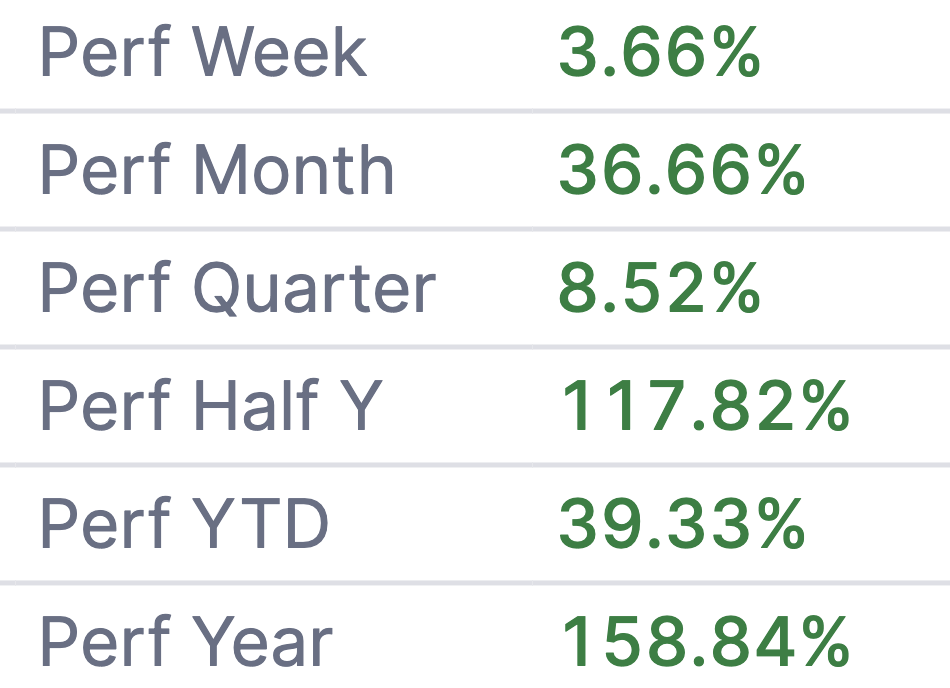The height and width of the screenshot is (688, 950).
Task: Pick the largest green percentage figure
Action: point(705,641)
